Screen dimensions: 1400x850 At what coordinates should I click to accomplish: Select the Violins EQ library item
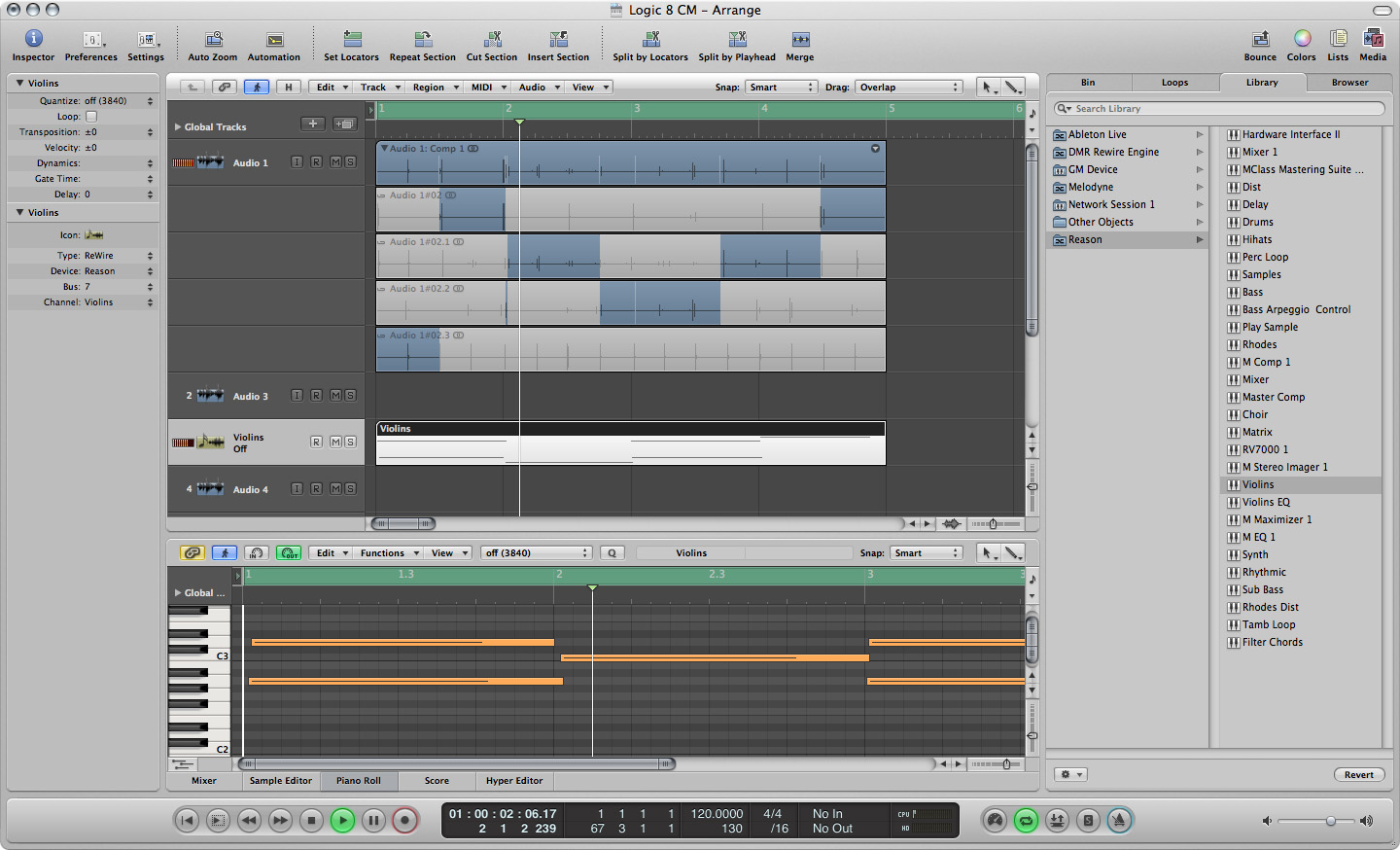point(1301,502)
